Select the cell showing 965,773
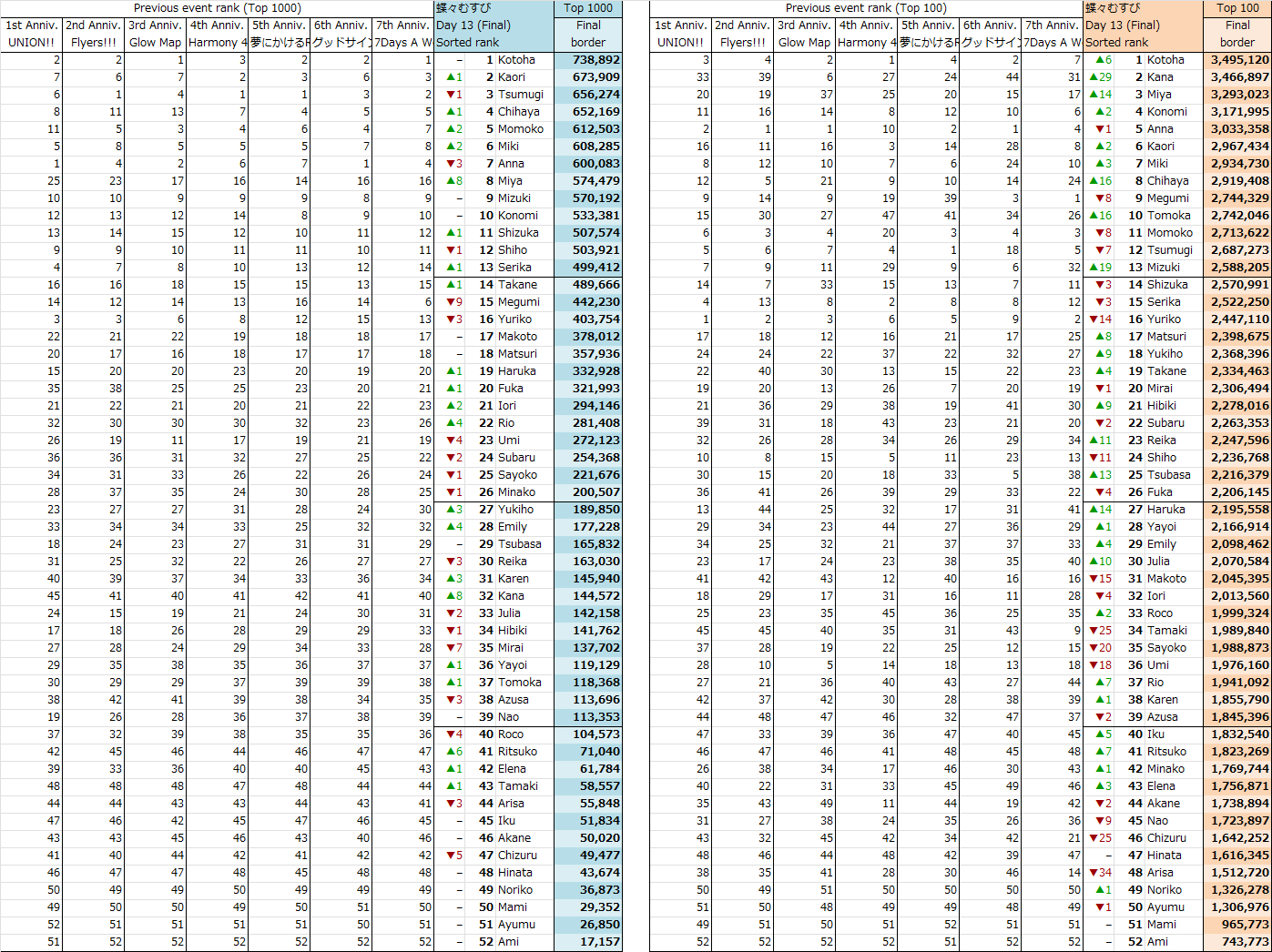 click(x=1237, y=925)
